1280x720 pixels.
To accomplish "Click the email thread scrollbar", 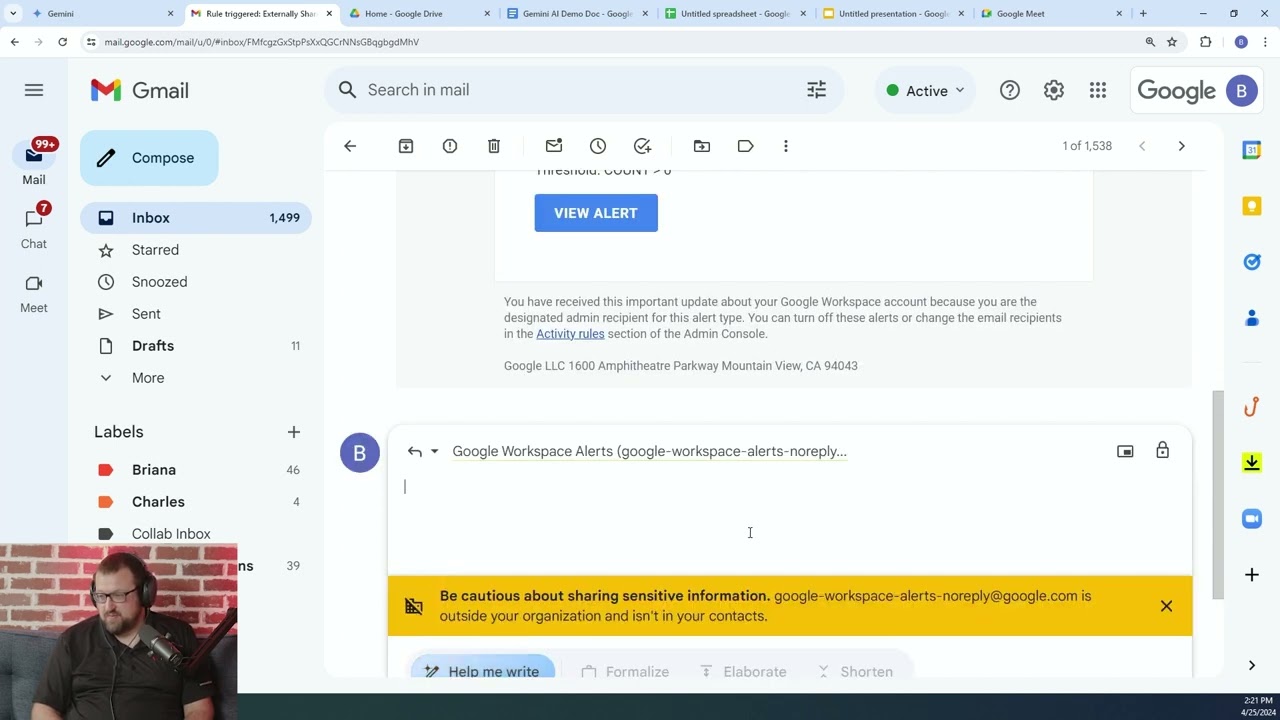I will pos(1217,495).
